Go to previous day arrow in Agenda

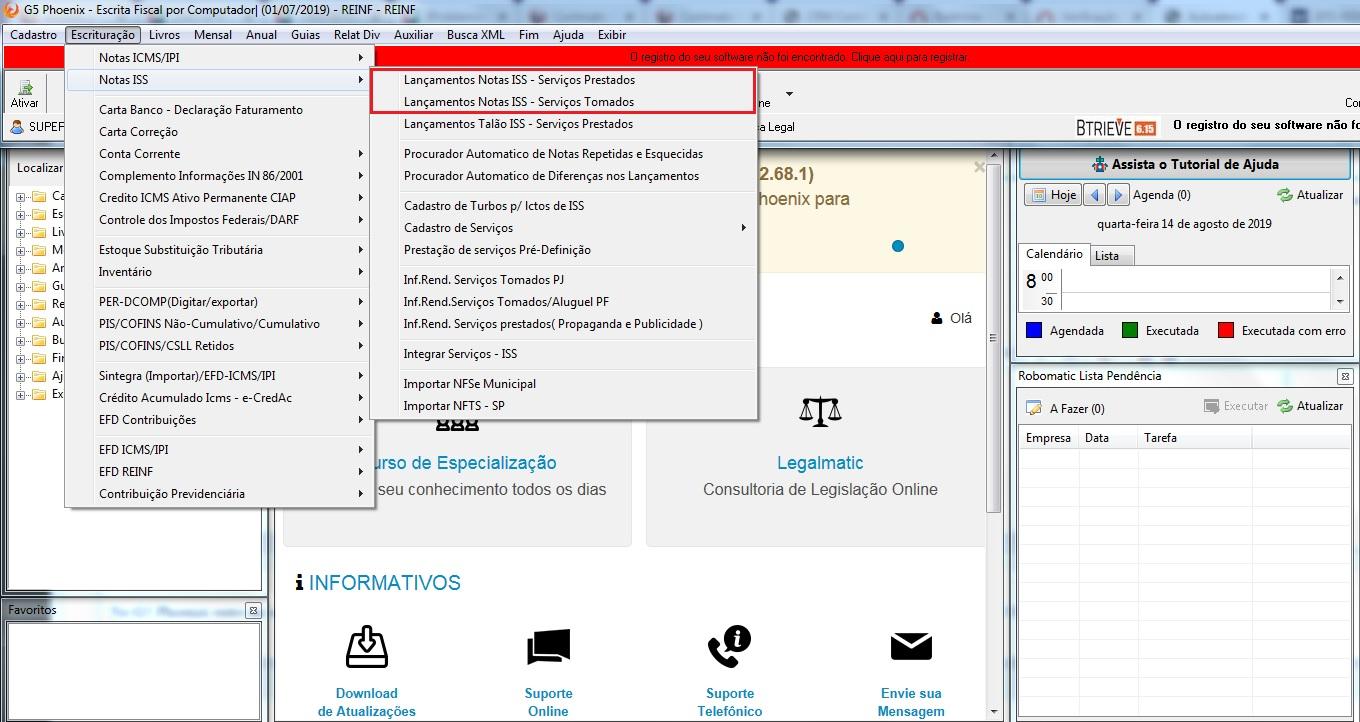[x=1095, y=195]
